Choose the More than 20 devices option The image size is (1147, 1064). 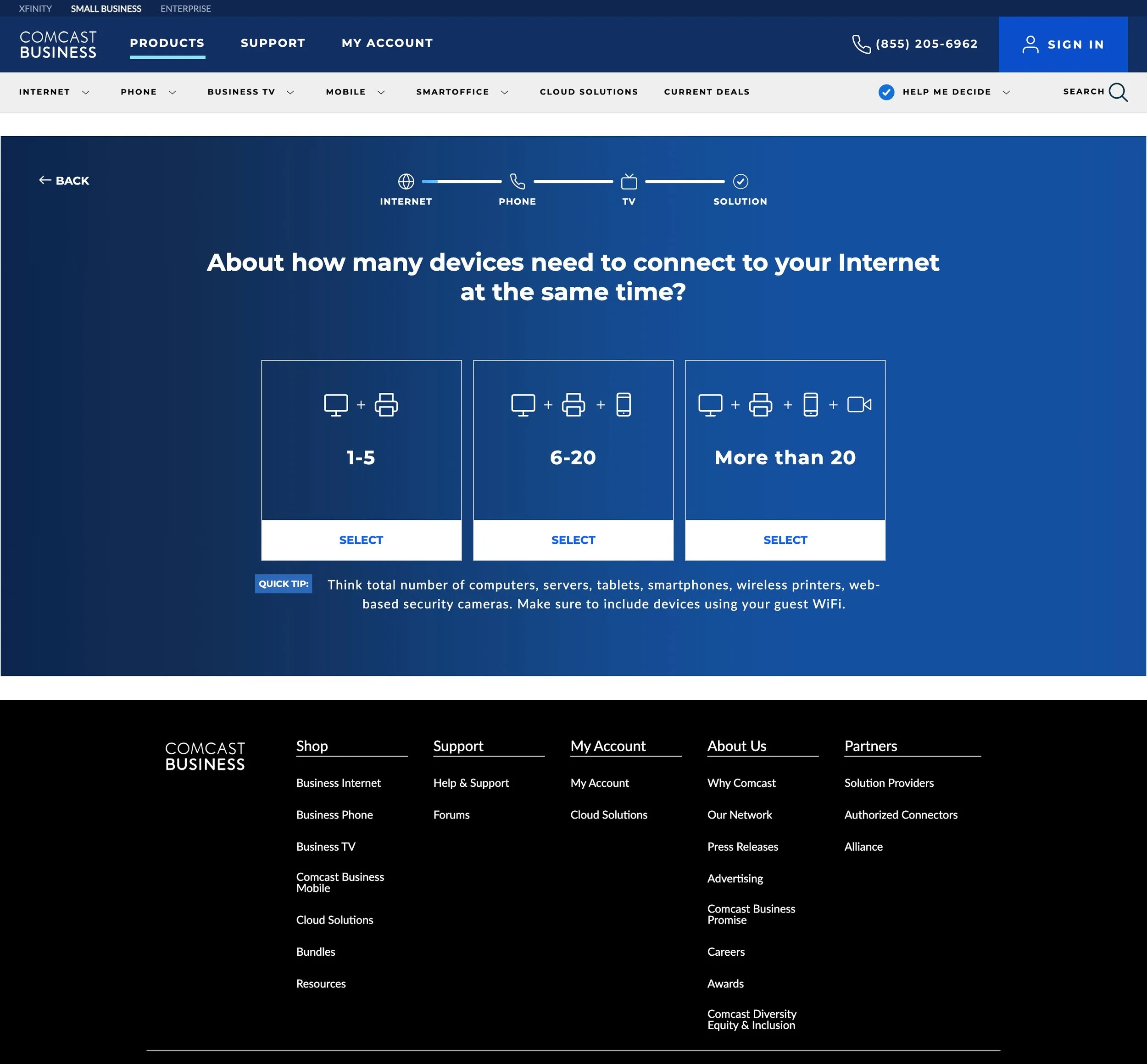[x=785, y=540]
